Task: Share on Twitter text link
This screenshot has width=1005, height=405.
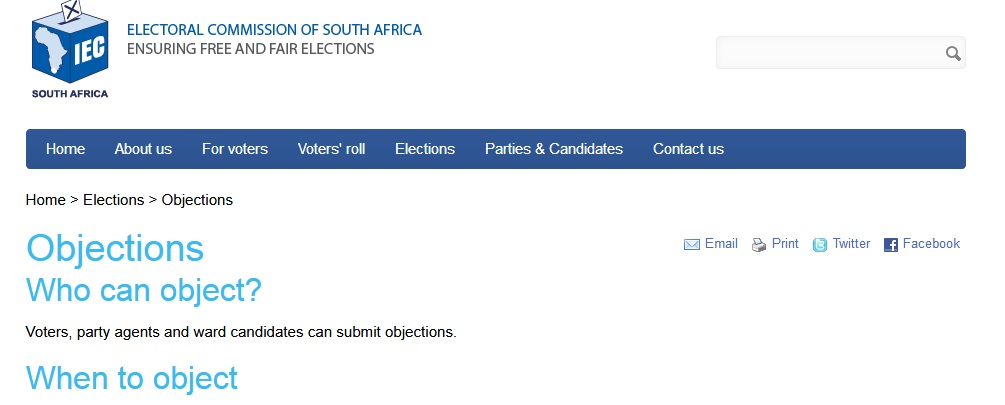Action: coord(851,244)
